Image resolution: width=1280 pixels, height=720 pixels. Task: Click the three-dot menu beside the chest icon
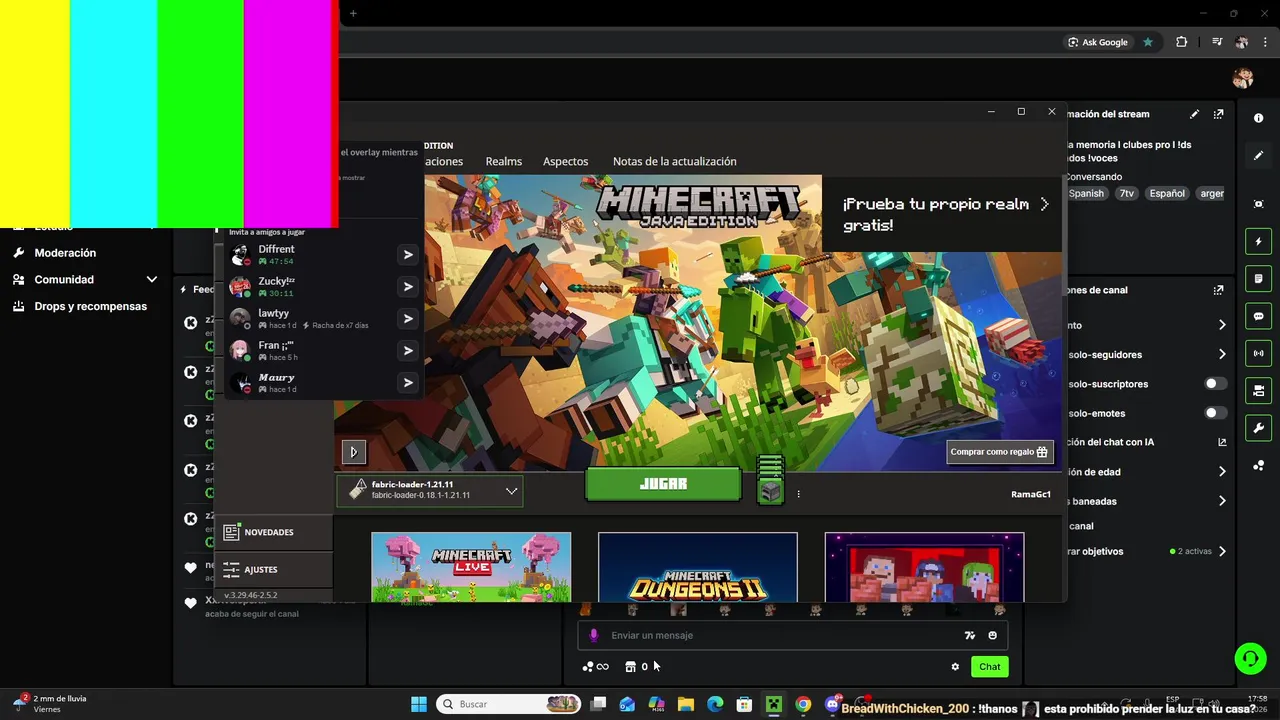click(x=798, y=493)
